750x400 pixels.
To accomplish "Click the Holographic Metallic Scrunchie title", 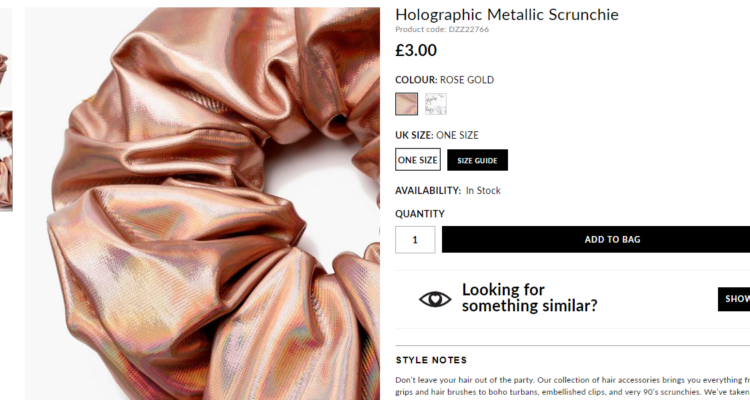I will click(x=507, y=14).
